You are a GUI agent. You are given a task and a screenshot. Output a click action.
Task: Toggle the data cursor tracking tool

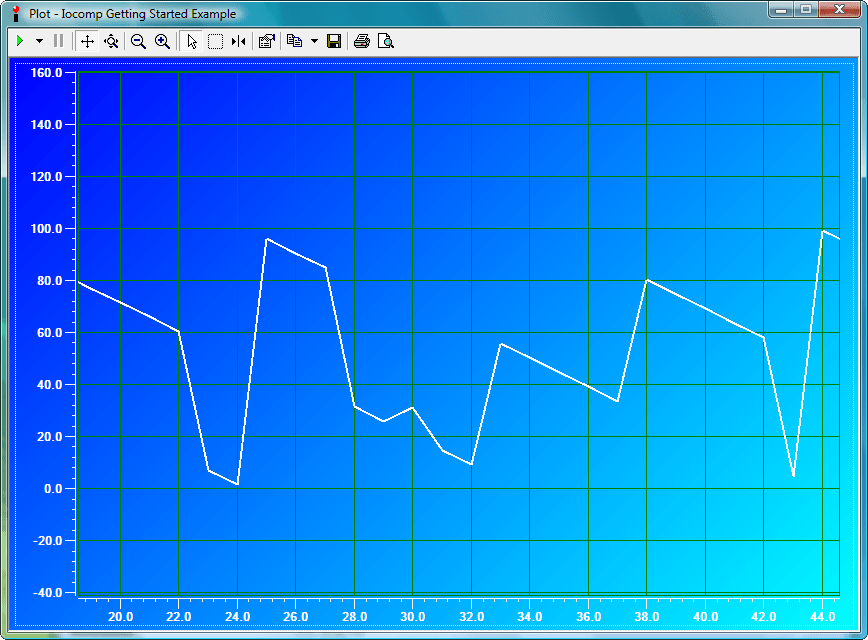coord(238,41)
